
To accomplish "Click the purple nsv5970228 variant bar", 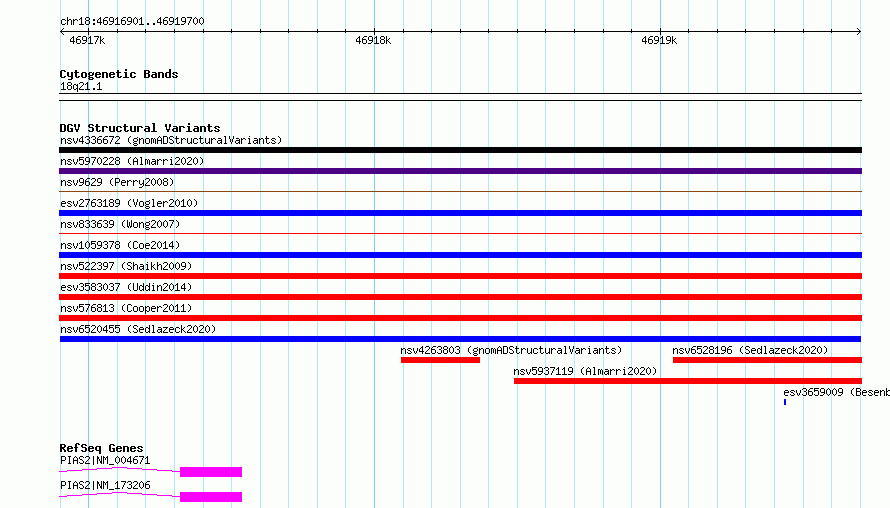I will pyautogui.click(x=460, y=171).
